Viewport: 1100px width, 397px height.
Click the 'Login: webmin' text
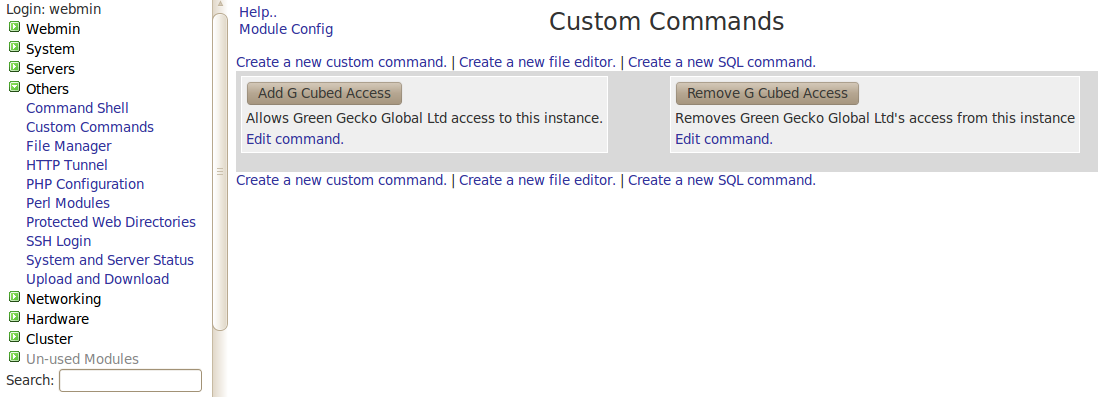(x=53, y=10)
